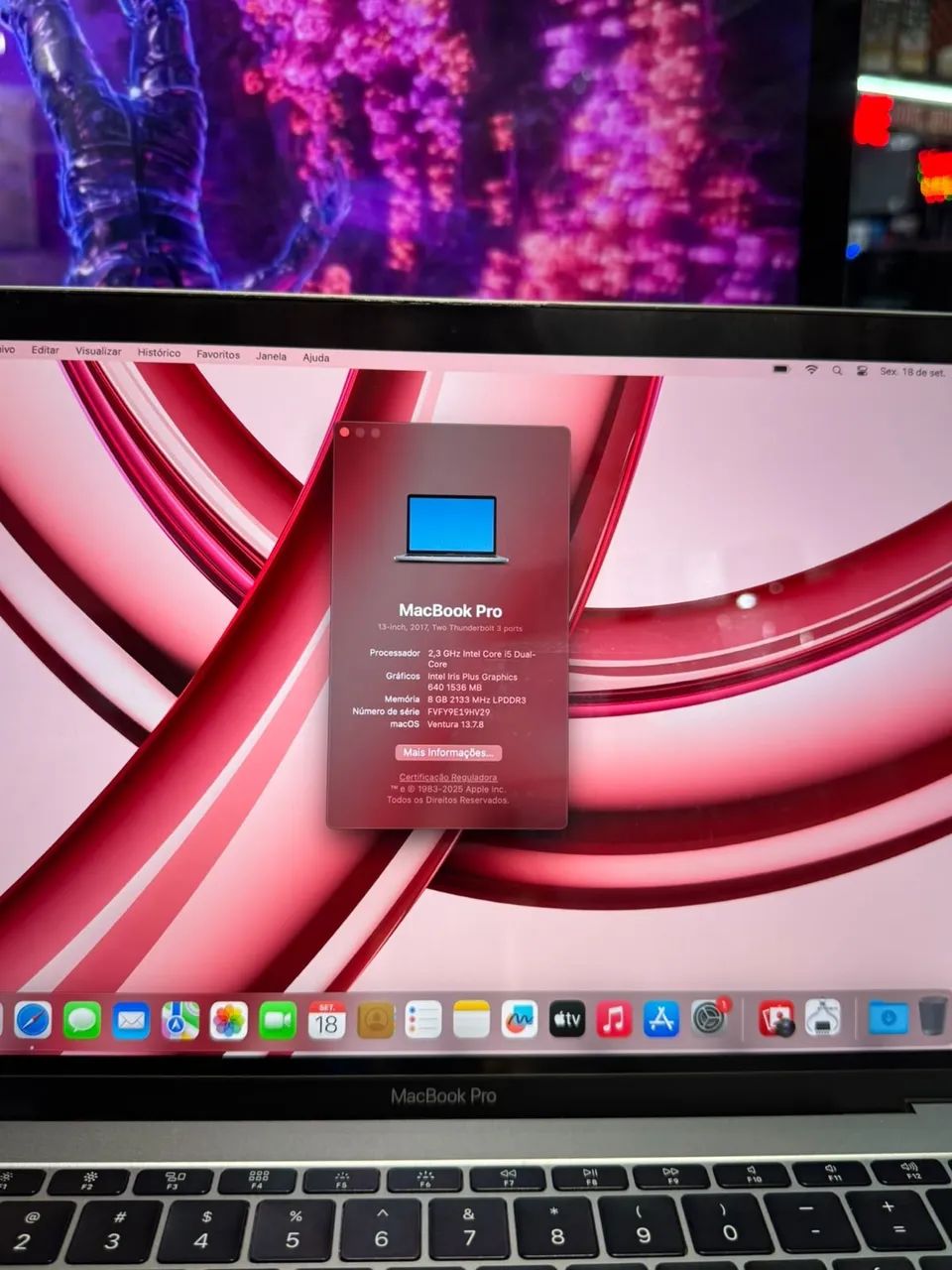
Task: Select '8 GB 2133 MHz LPDDR3' memory text
Action: click(476, 700)
